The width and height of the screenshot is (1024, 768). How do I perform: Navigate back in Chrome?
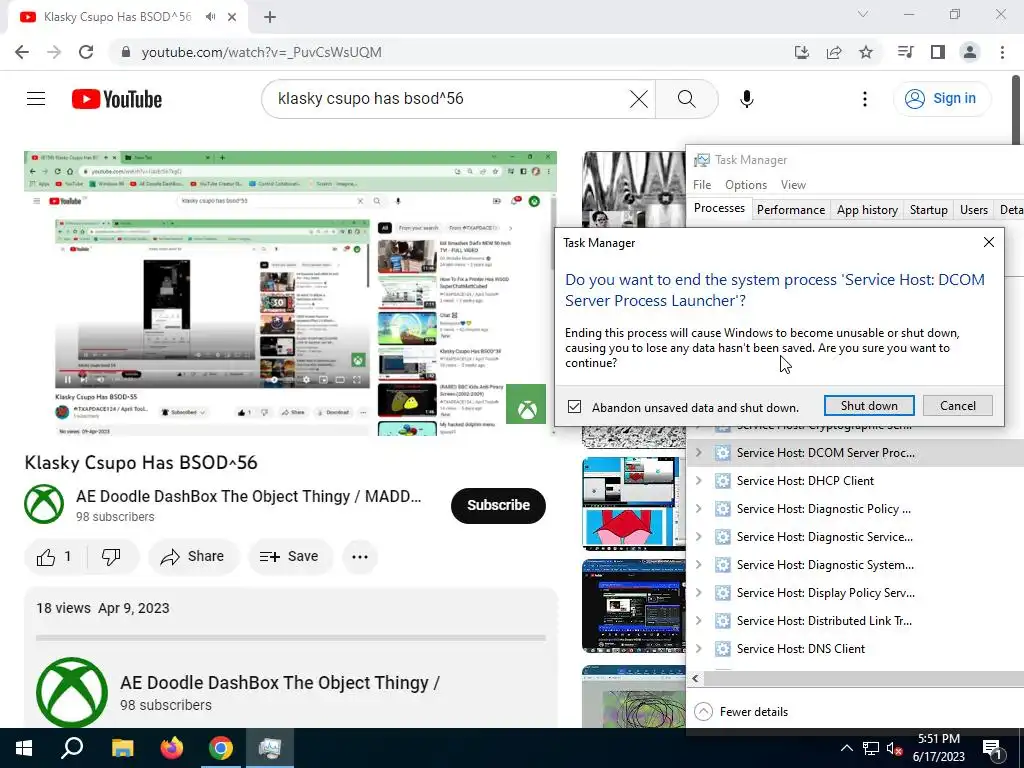[x=22, y=52]
